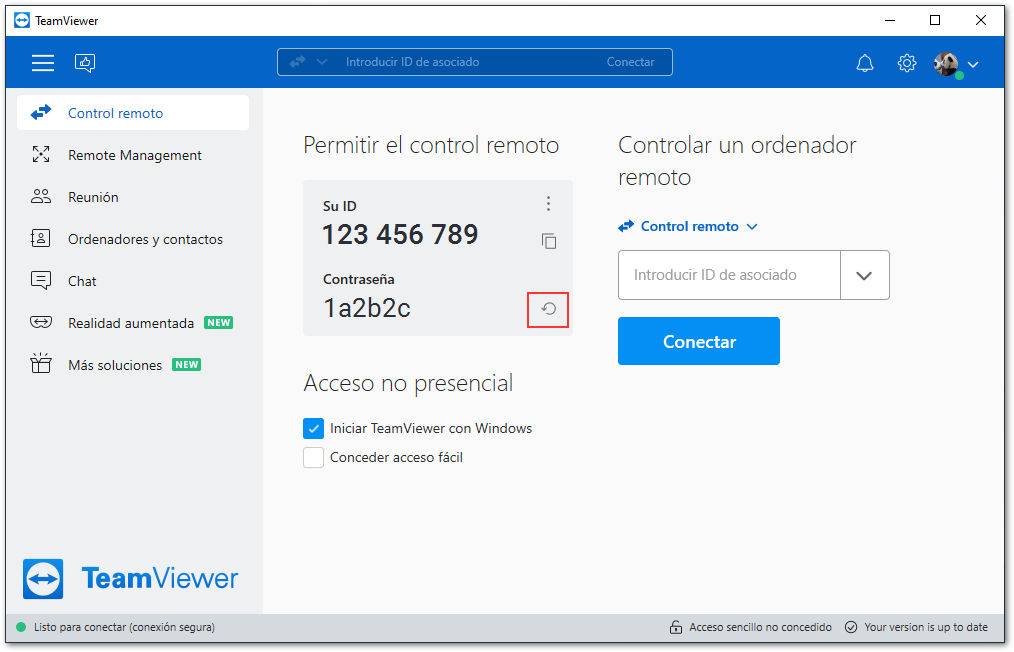Viewport: 1014px width, 652px height.
Task: Click the large TeamViewer logo in sidebar
Action: coord(131,579)
